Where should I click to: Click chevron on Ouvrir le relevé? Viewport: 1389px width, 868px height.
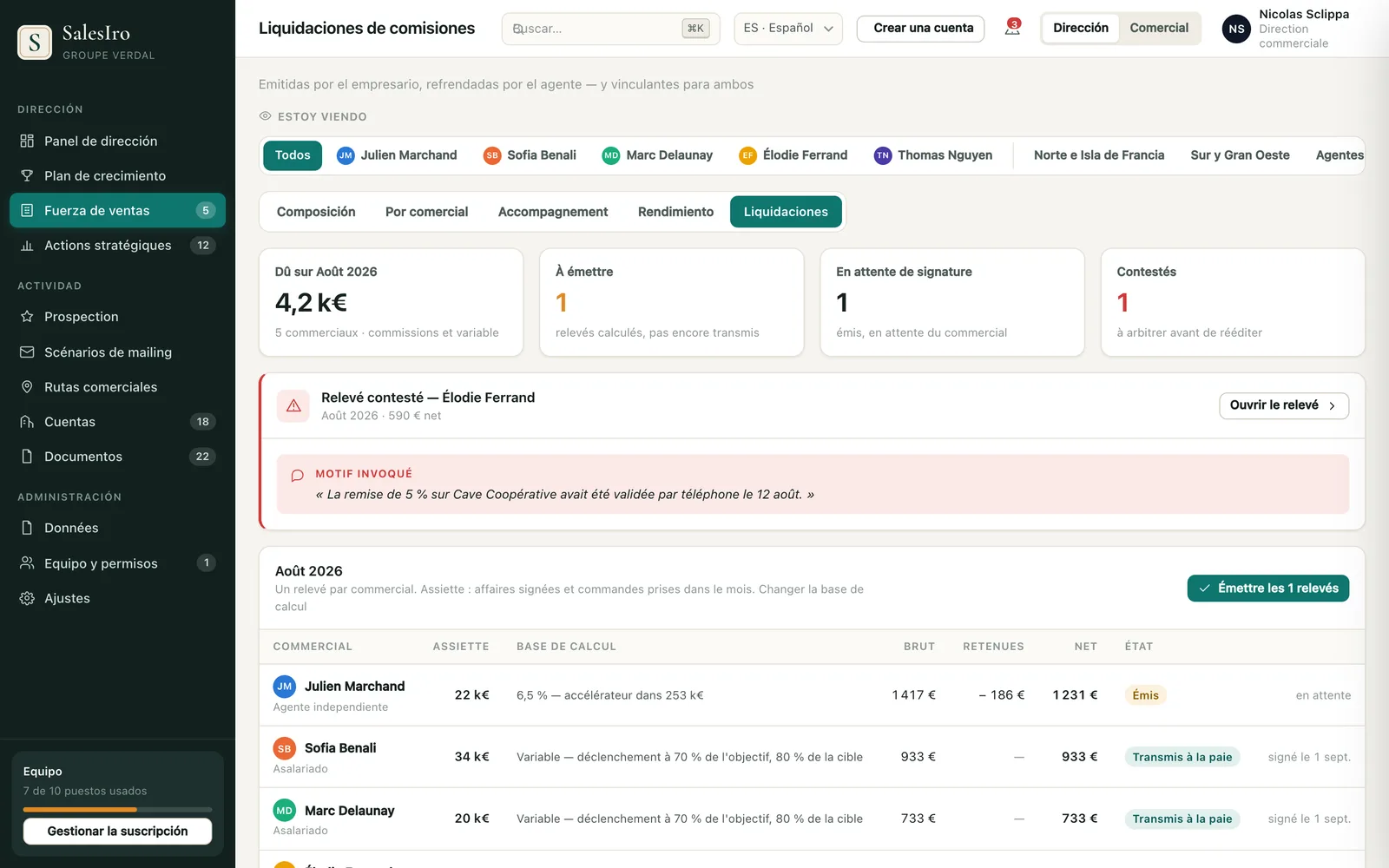[1333, 405]
